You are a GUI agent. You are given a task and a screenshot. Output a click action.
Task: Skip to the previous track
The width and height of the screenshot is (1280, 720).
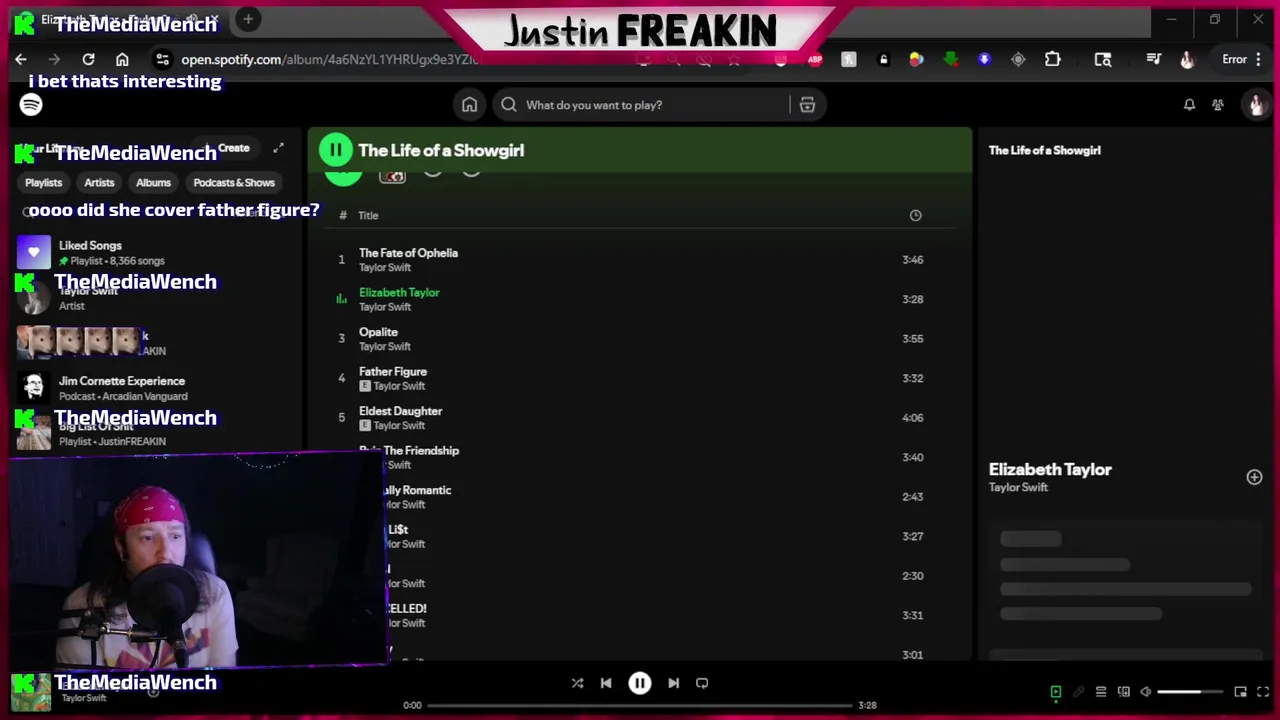tap(606, 683)
